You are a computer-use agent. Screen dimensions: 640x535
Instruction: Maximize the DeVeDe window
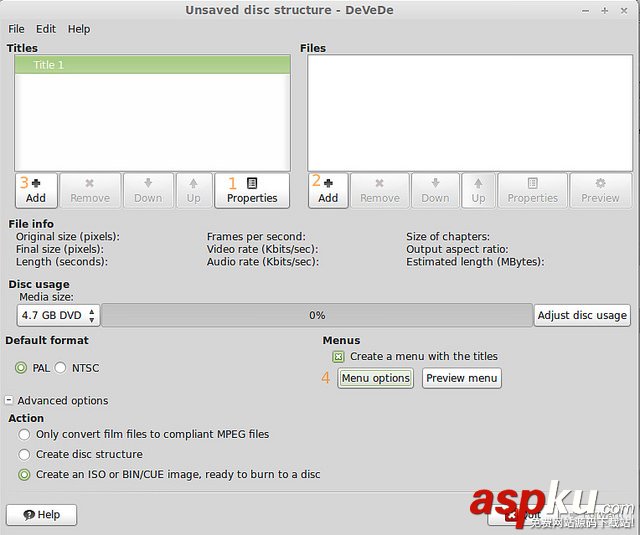click(605, 11)
